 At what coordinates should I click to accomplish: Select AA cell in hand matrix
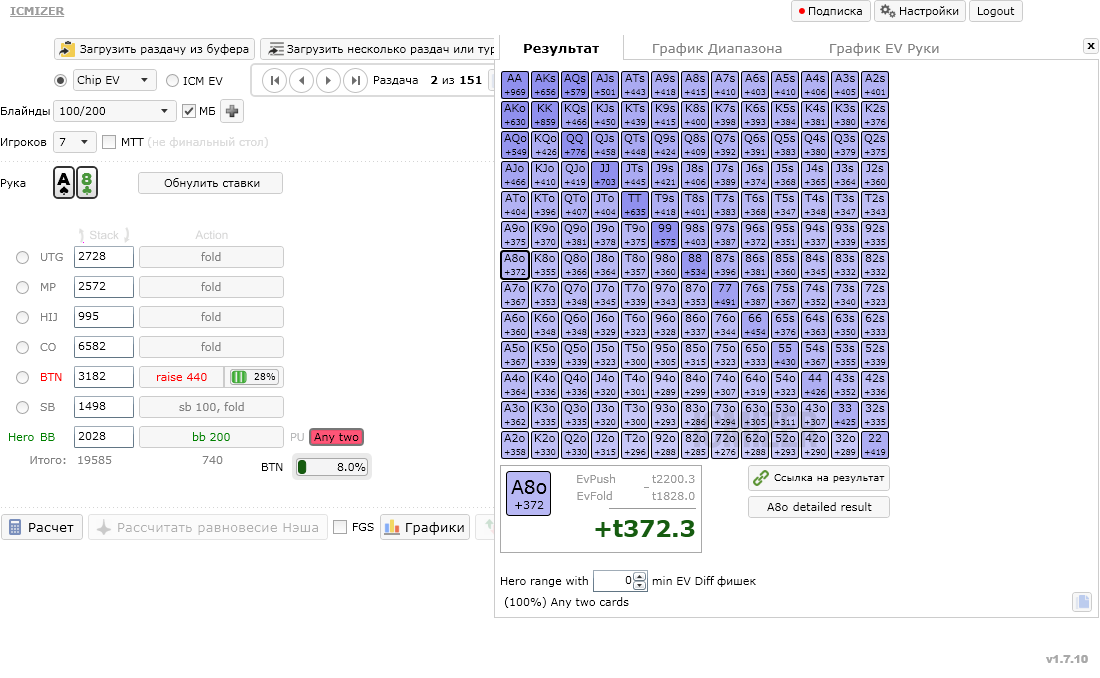[515, 84]
